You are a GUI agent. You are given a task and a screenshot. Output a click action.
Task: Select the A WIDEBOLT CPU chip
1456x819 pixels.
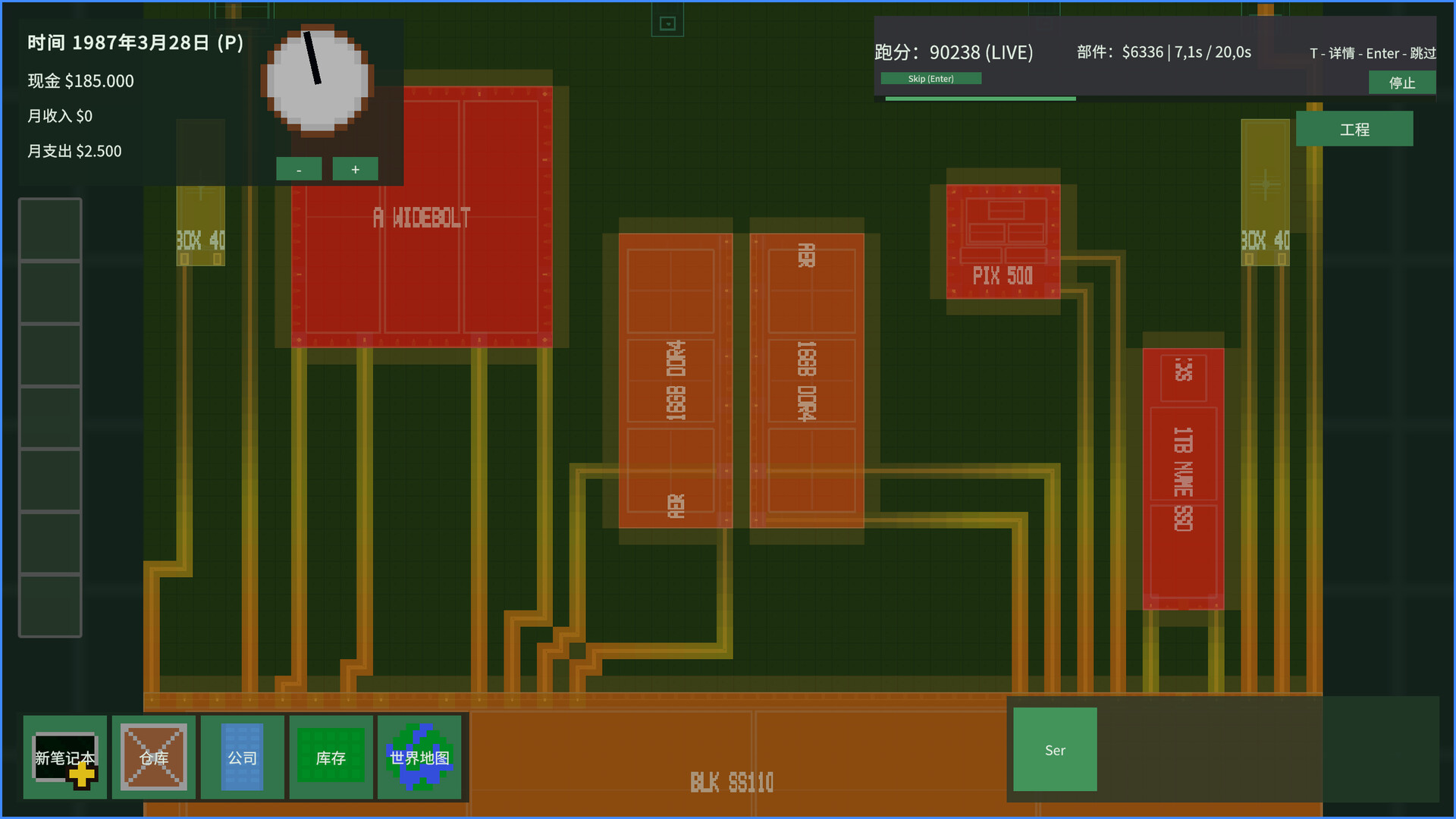tap(422, 217)
